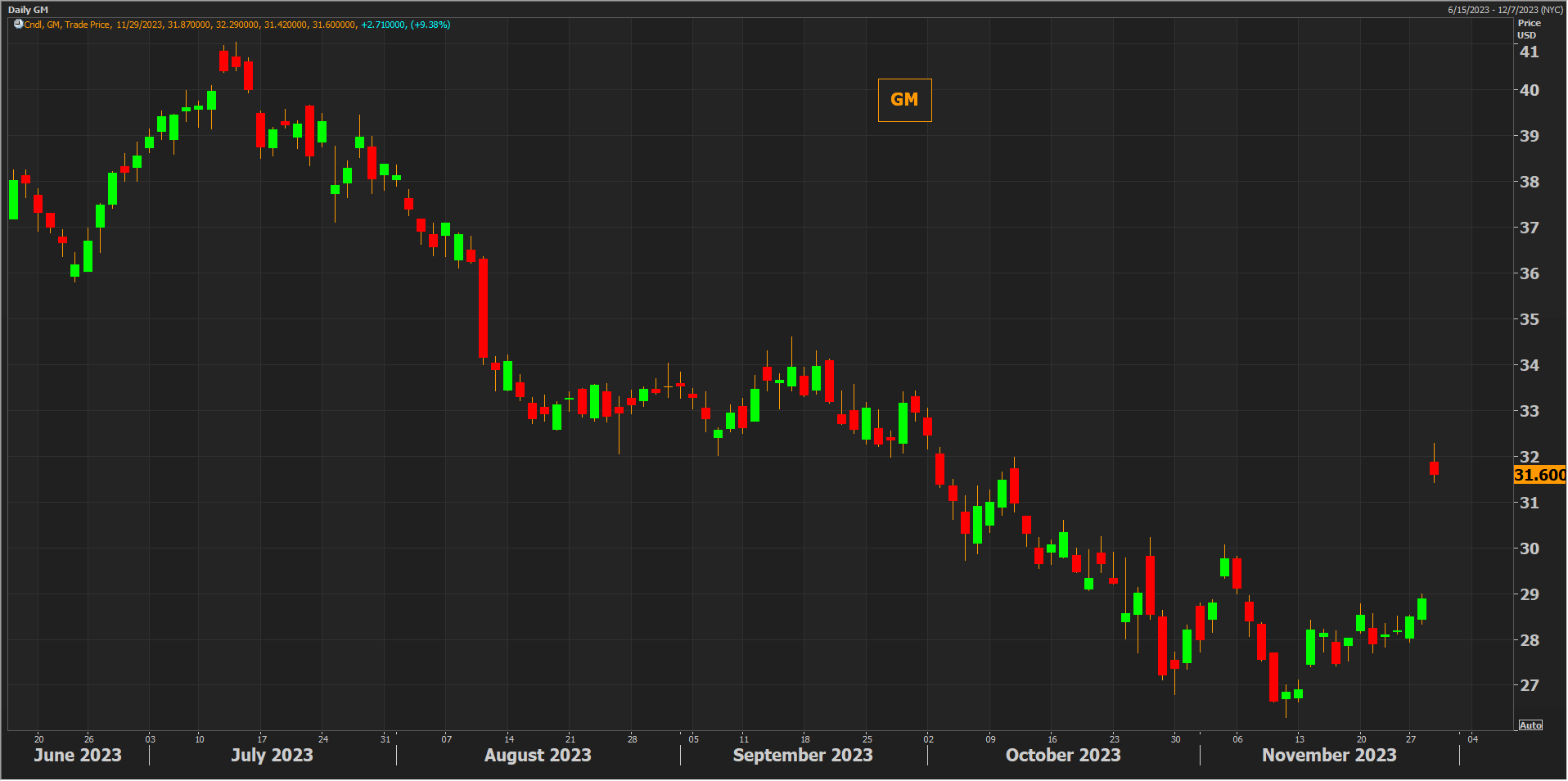Click the +2.710000 (+9.38%) change value

pyautogui.click(x=405, y=25)
